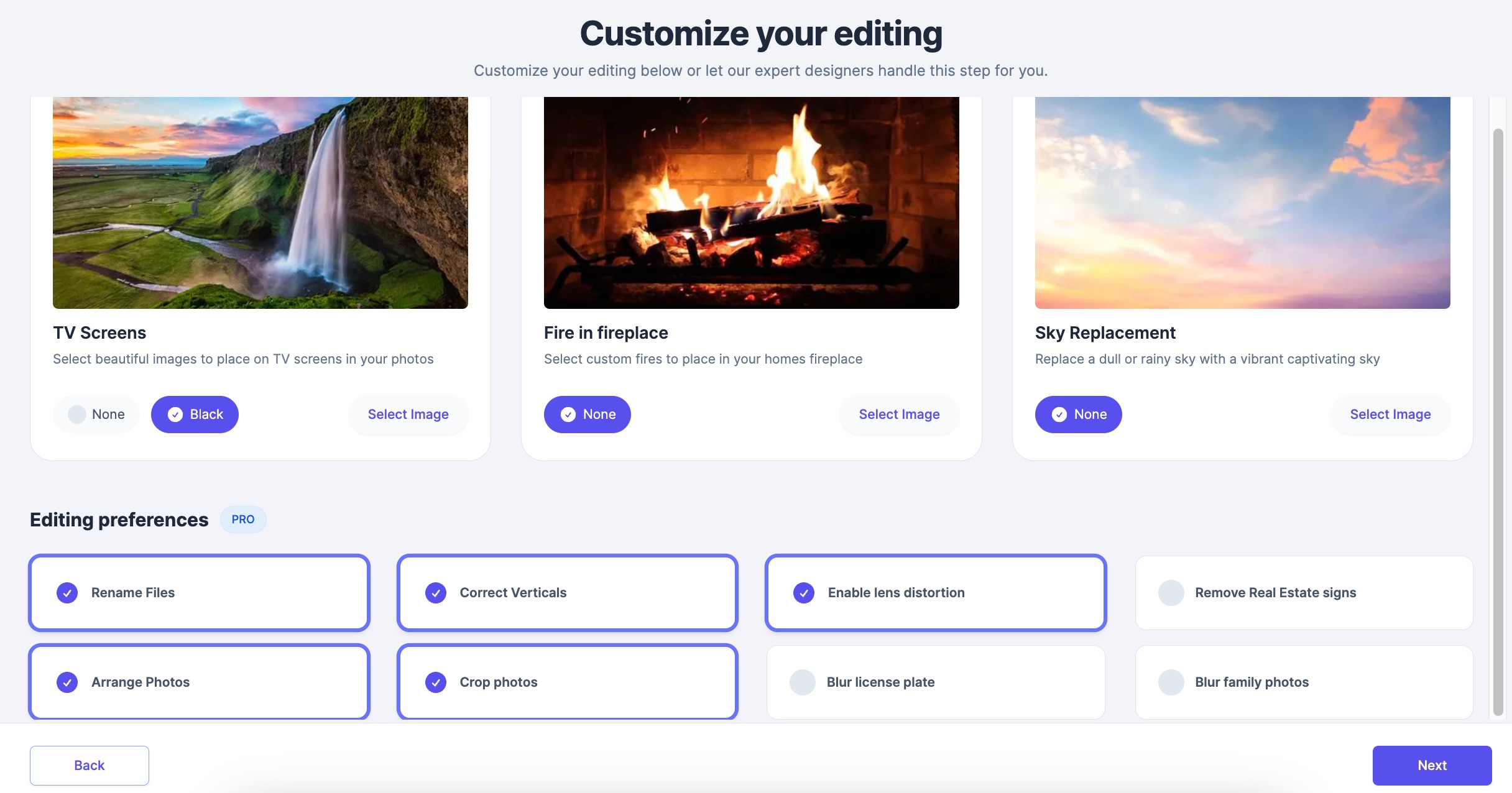Toggle the Crop photos preference
This screenshot has height=793, width=1512.
pos(568,682)
